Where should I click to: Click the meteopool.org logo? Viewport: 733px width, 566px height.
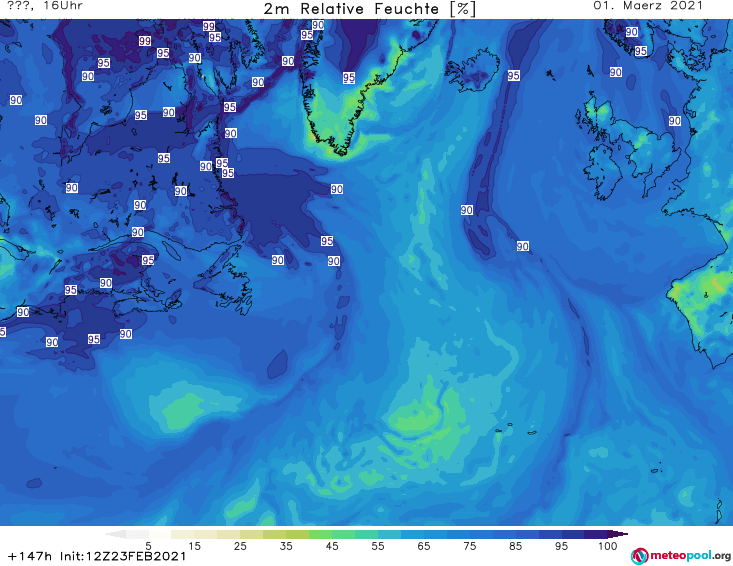pyautogui.click(x=681, y=556)
